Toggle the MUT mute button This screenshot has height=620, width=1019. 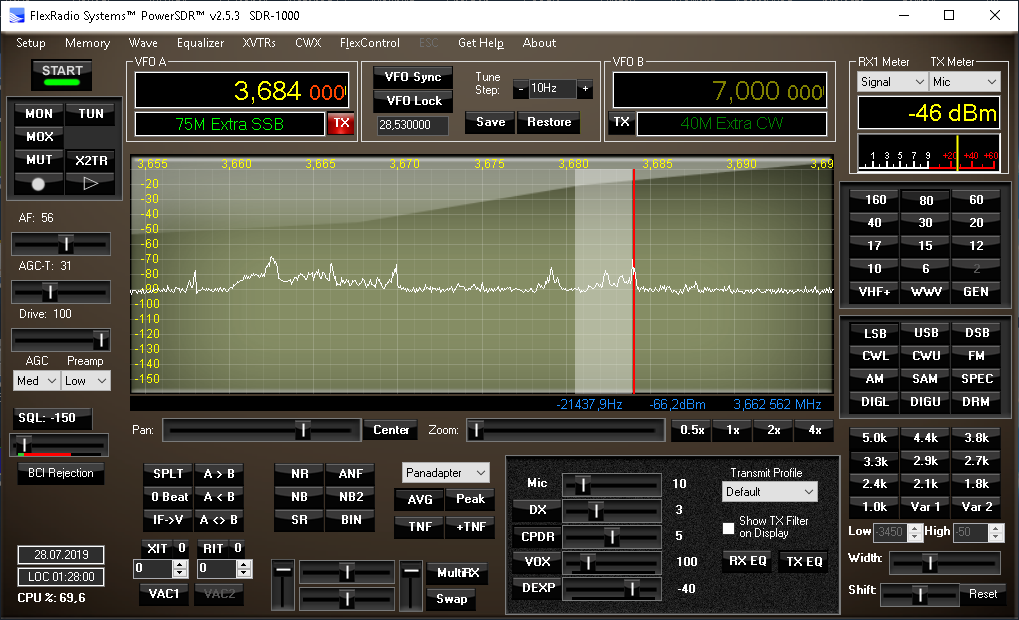point(39,160)
